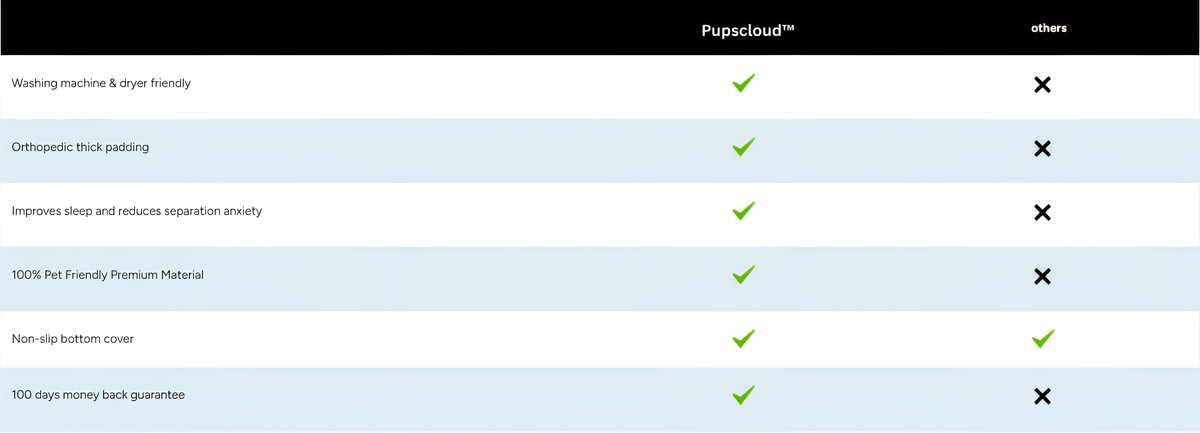Click 'Non-slip bottom cover' feature label
The width and height of the screenshot is (1200, 433).
click(73, 339)
